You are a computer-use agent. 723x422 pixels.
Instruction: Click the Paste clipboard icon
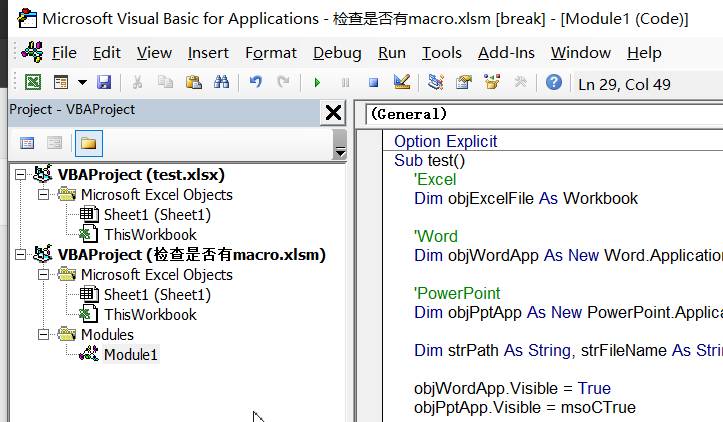194,83
